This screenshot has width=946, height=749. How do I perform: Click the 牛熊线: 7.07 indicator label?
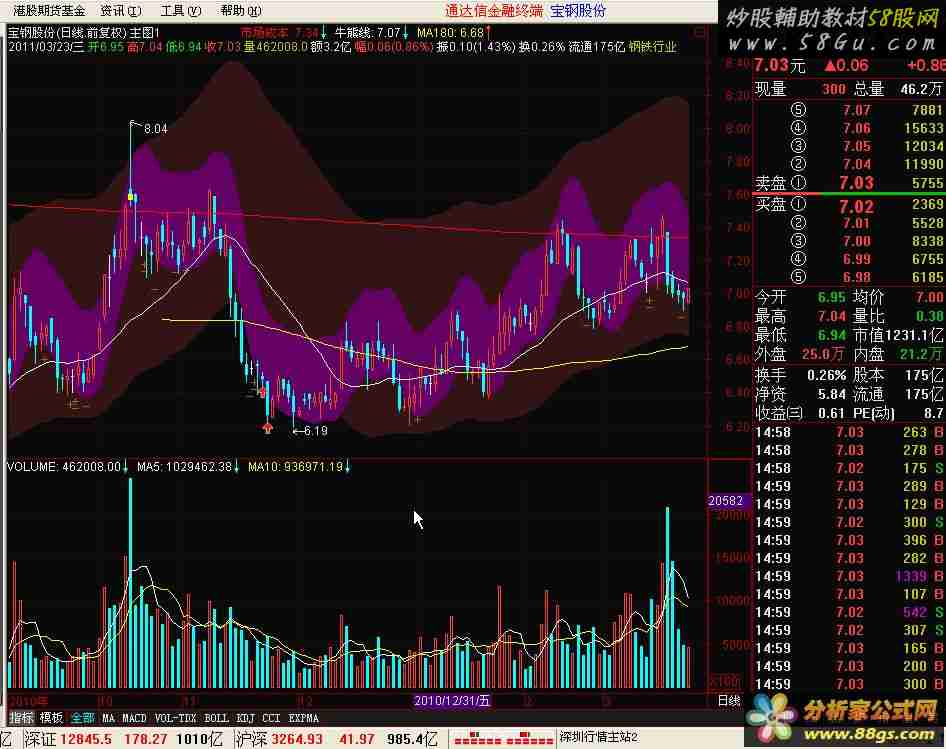368,33
